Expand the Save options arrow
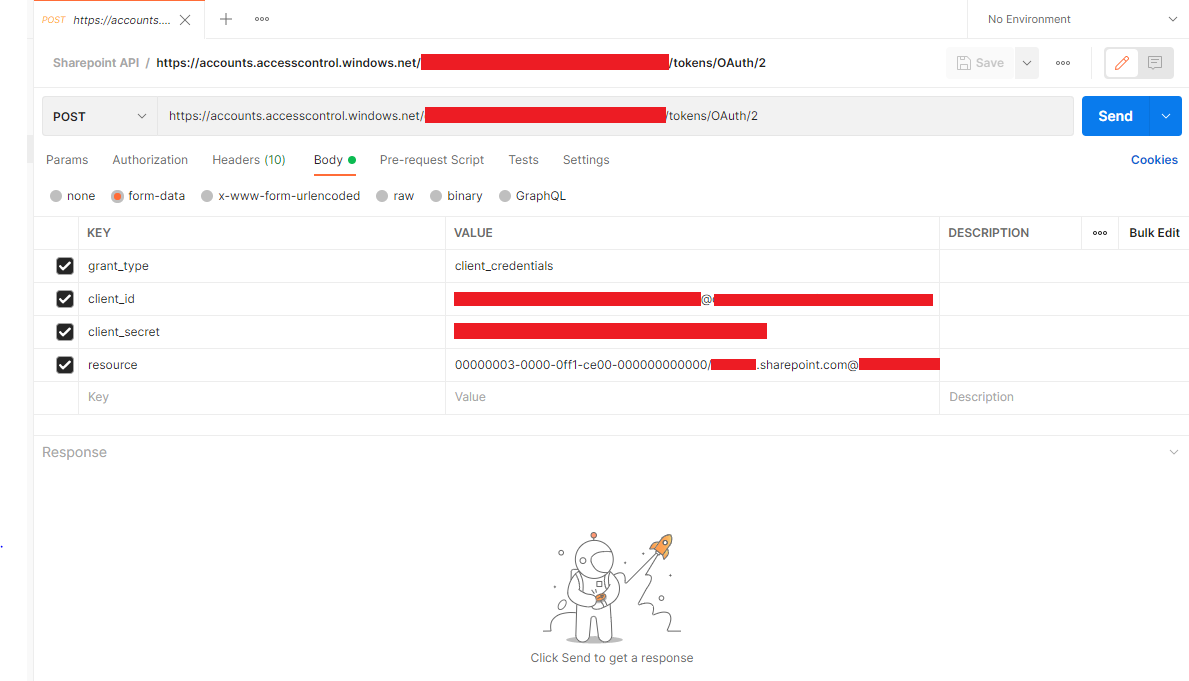Image resolution: width=1189 pixels, height=681 pixels. click(1027, 63)
